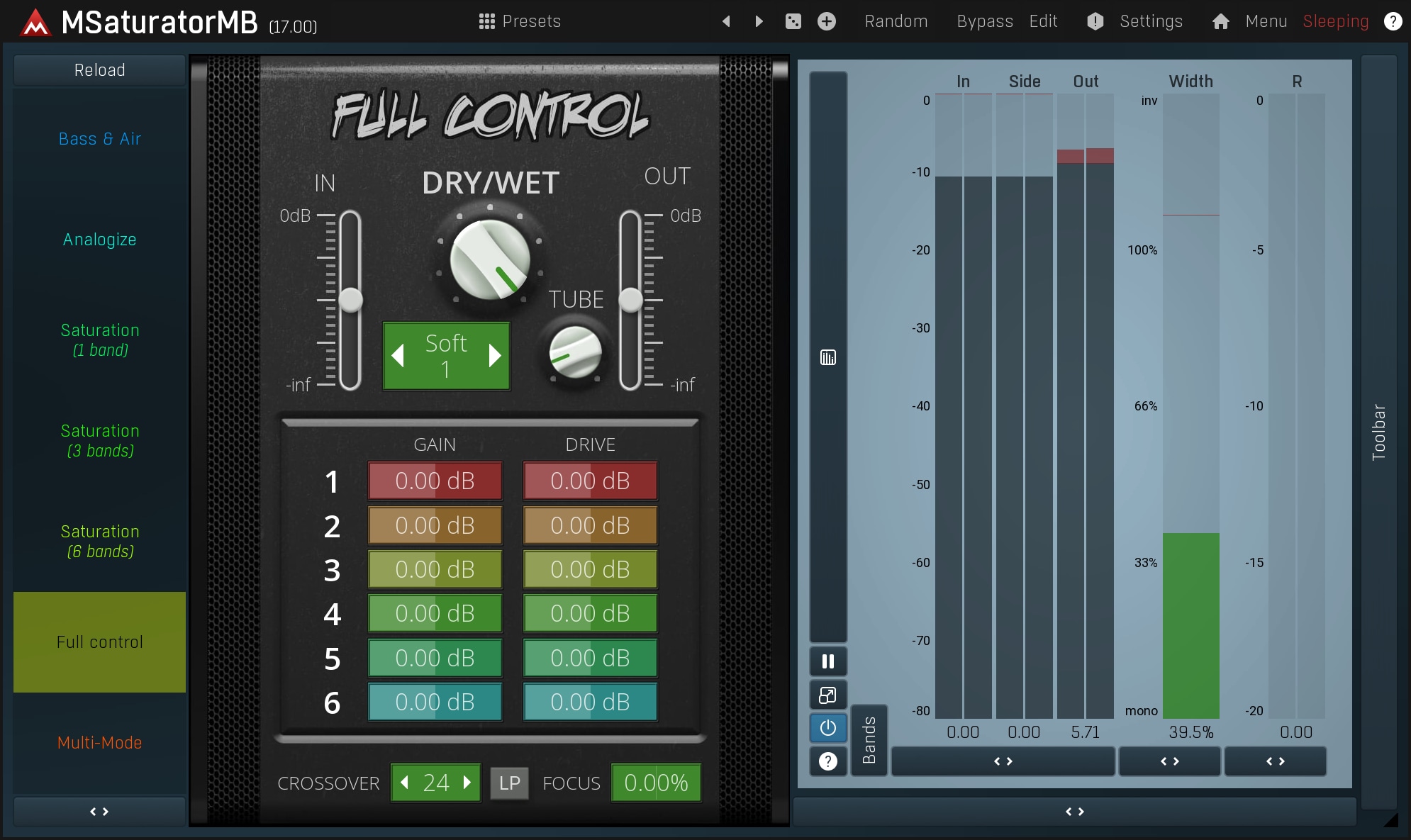Open the meter help question icon
Screen dimensions: 1411x840
827,761
